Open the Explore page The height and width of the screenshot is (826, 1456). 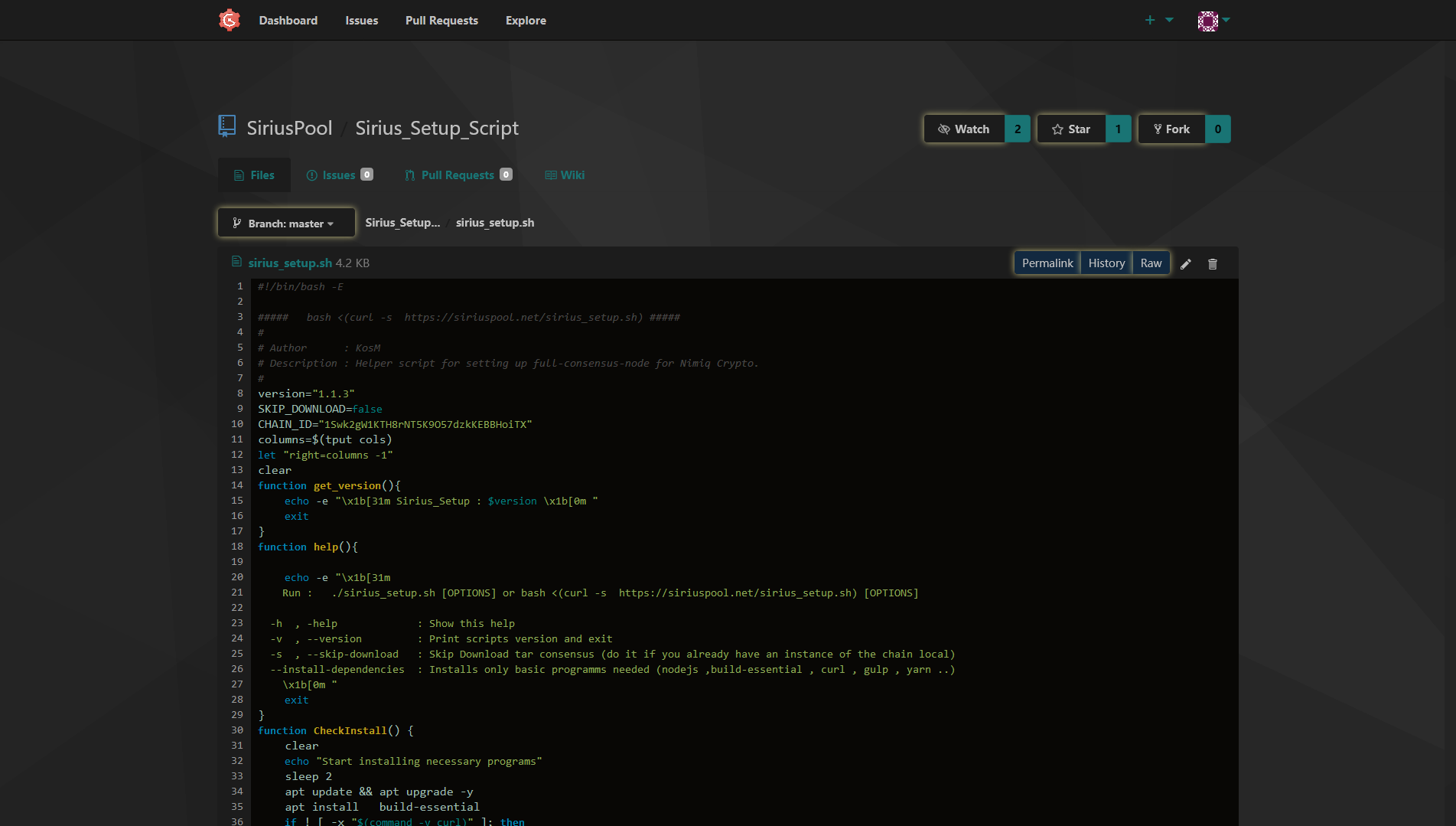[526, 20]
